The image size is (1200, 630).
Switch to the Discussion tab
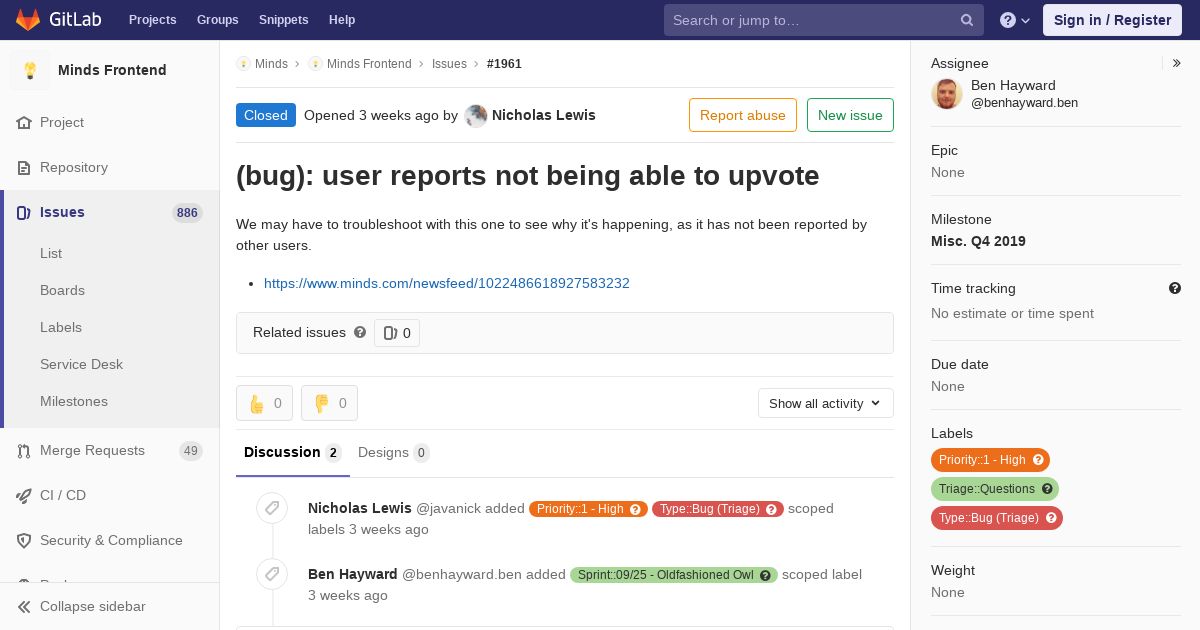293,452
